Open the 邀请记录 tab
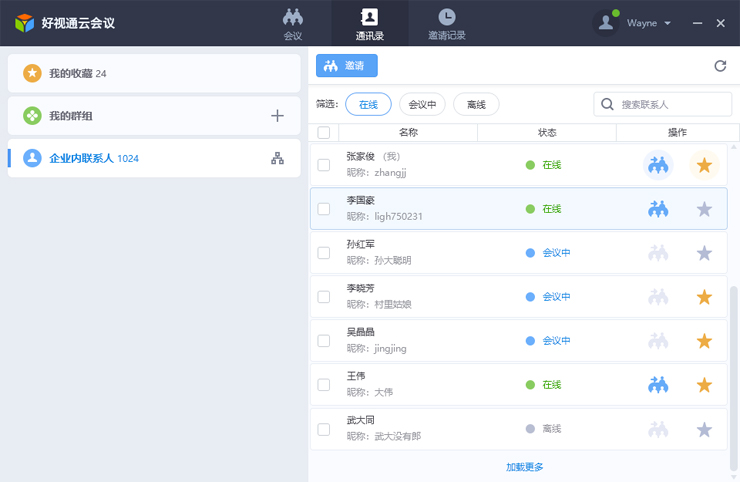Viewport: 740px width, 482px height. click(x=446, y=23)
